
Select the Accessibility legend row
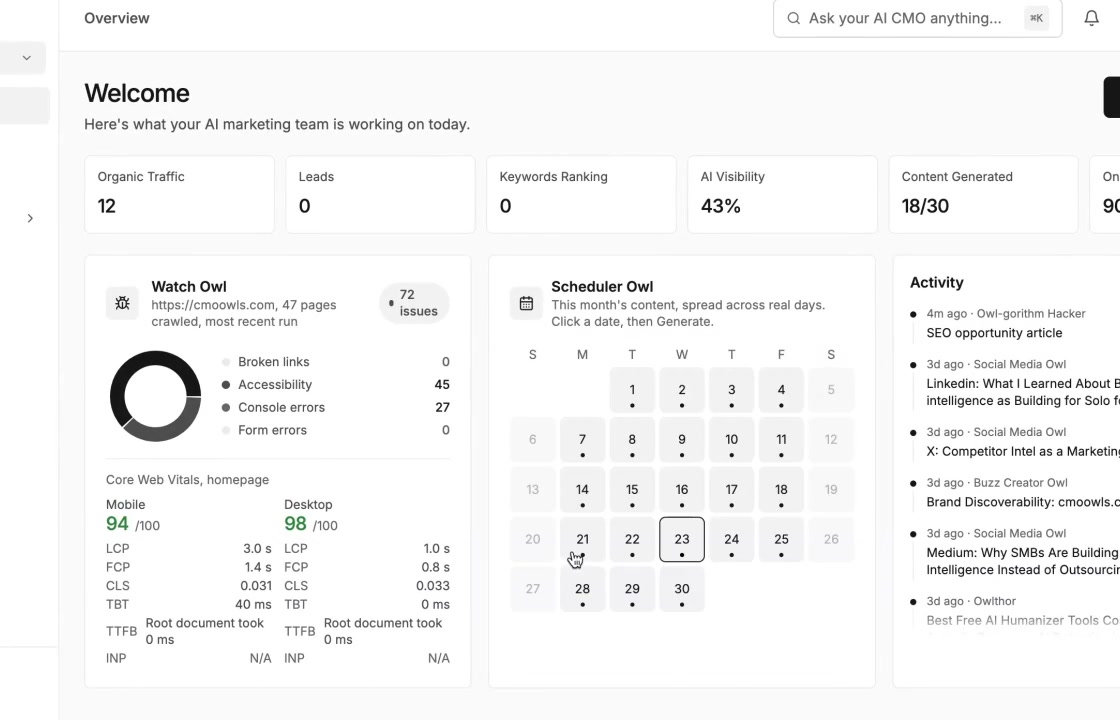pyautogui.click(x=336, y=384)
